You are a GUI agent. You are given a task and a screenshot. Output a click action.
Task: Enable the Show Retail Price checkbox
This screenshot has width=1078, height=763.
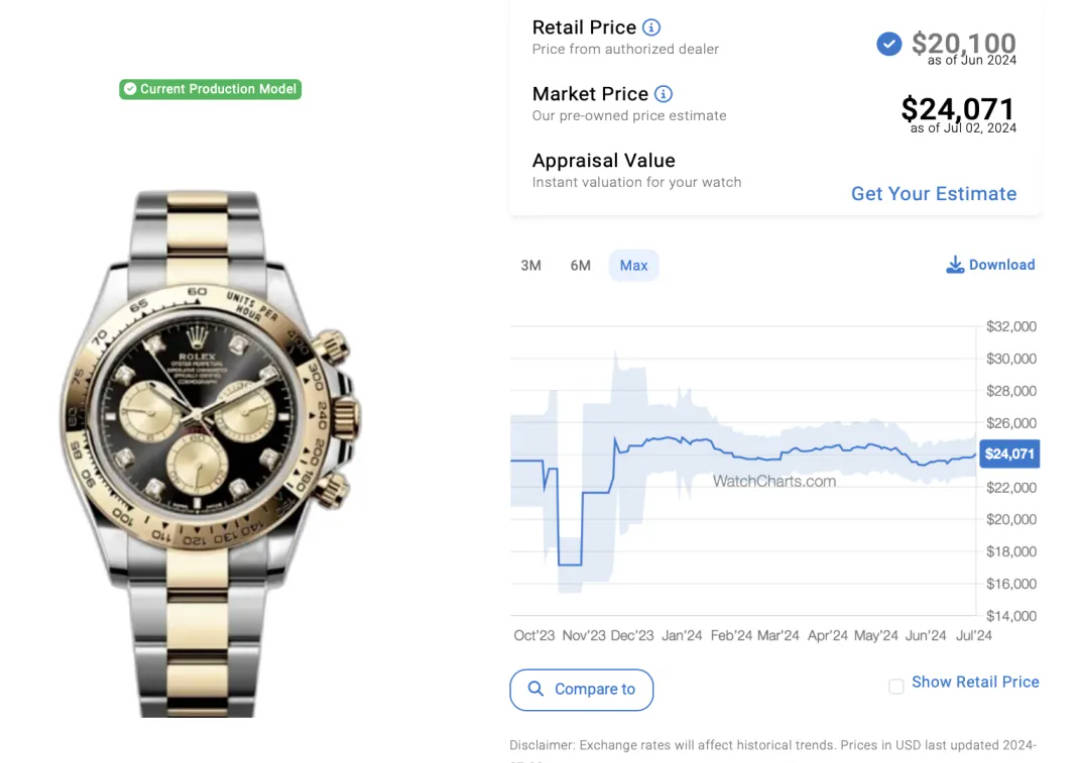(x=896, y=686)
